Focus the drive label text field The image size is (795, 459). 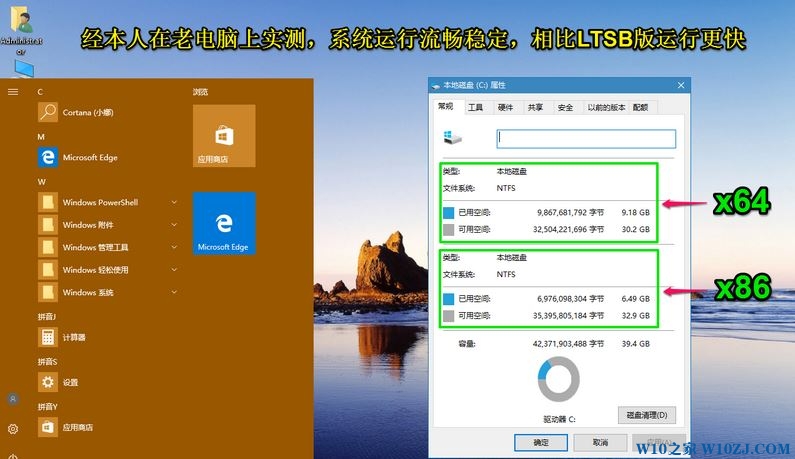point(586,138)
